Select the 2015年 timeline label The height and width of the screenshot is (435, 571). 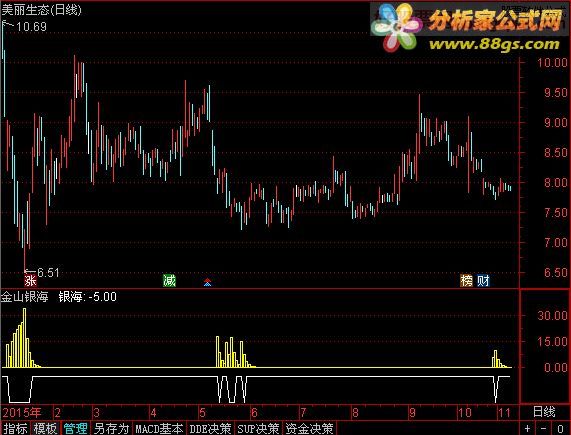pyautogui.click(x=22, y=413)
